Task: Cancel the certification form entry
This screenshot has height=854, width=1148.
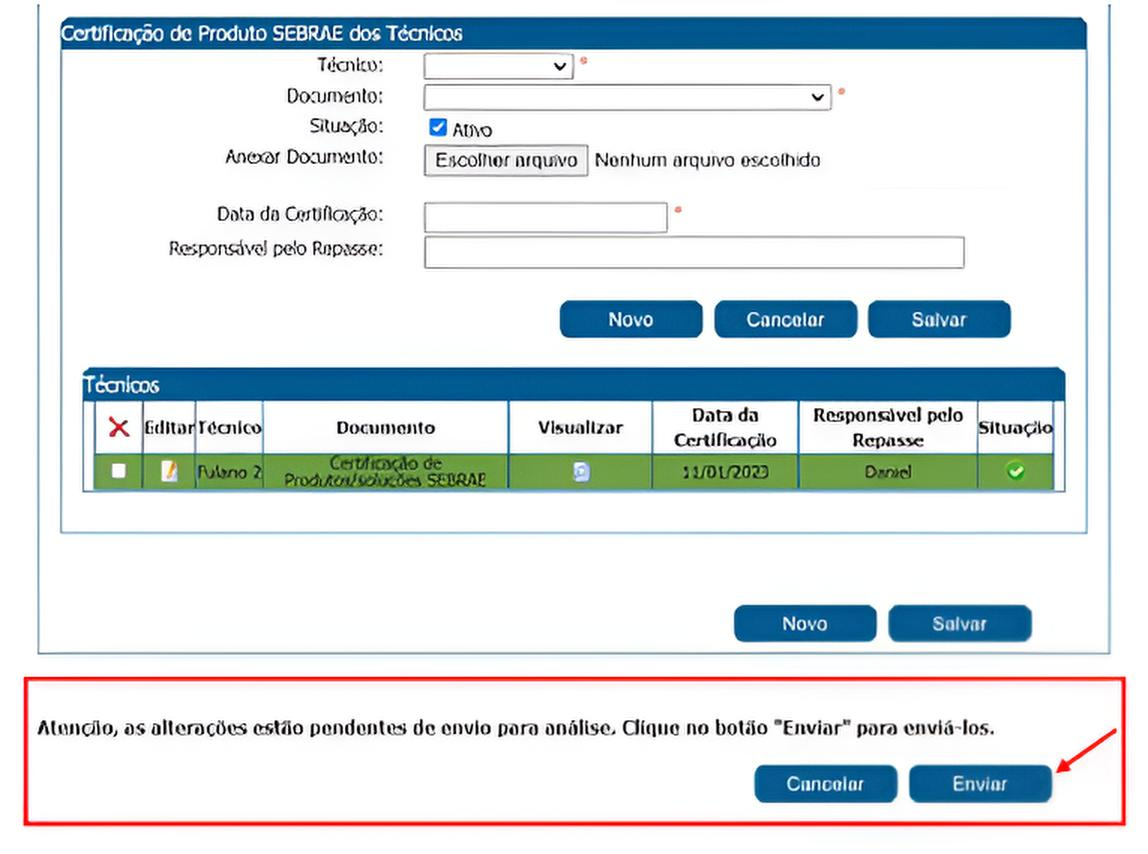Action: pos(785,320)
